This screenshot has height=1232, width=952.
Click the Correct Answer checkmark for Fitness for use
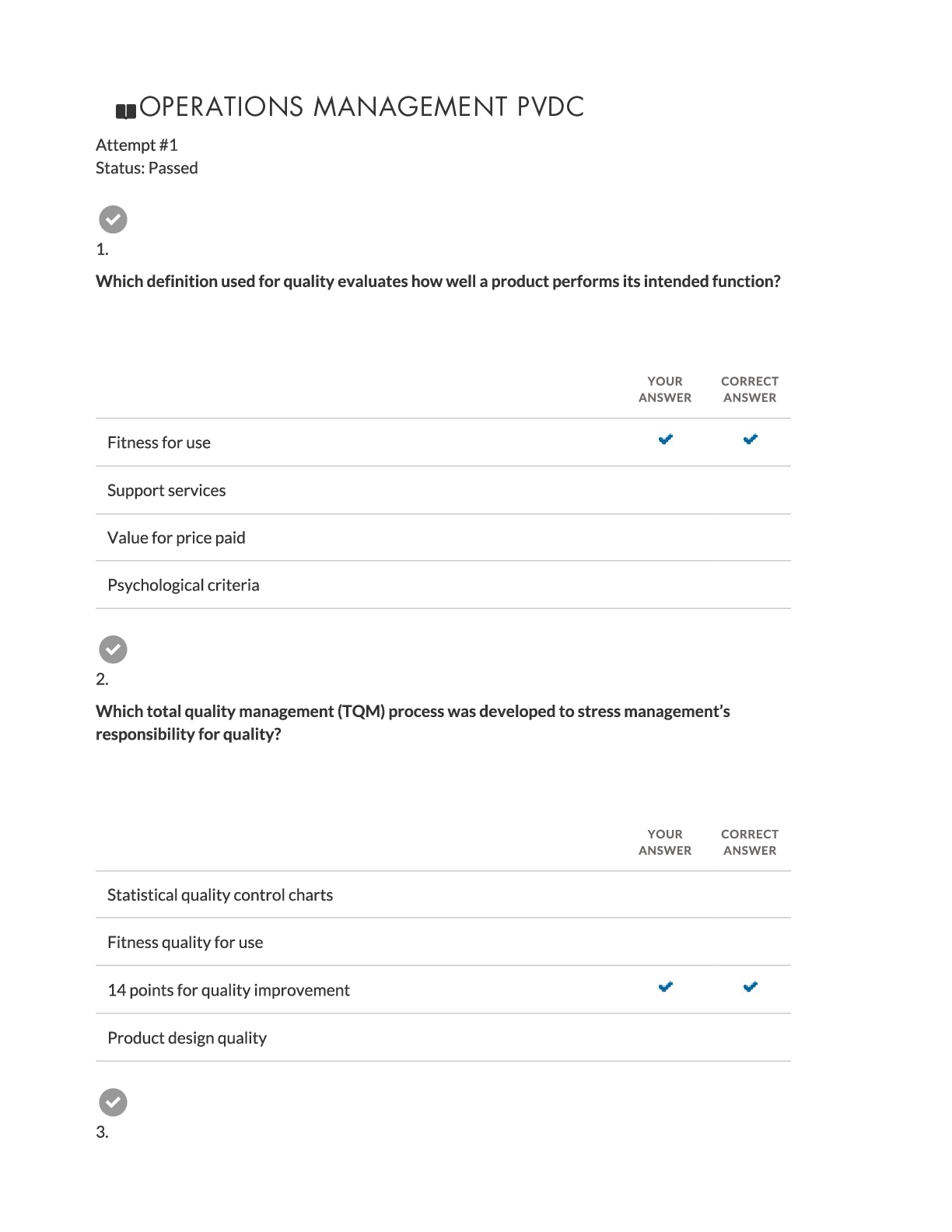750,440
